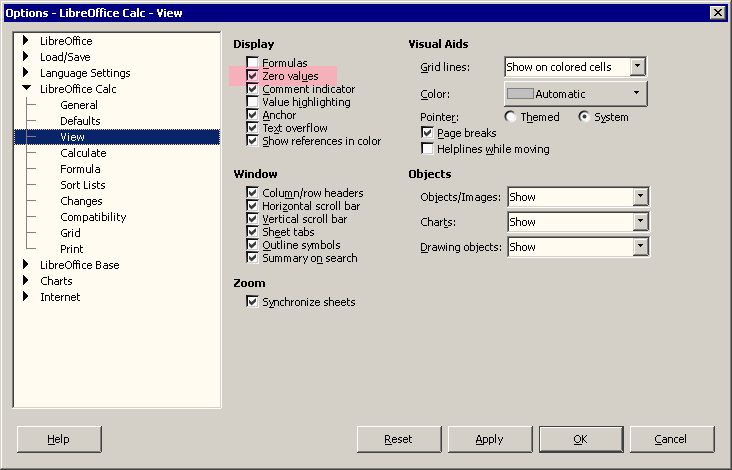Select the View tree item
Screen dimensions: 732x470
(x=72, y=137)
